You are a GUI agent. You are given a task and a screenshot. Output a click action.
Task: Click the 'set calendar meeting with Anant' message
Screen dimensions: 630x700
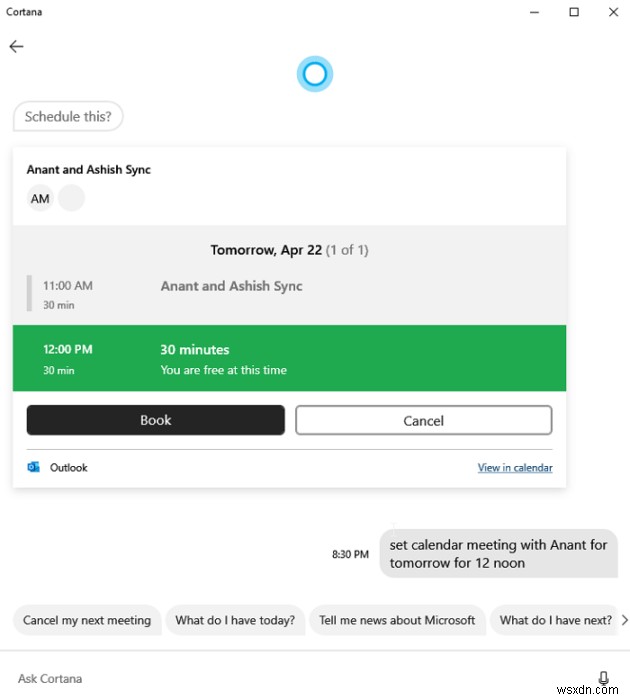(x=498, y=554)
